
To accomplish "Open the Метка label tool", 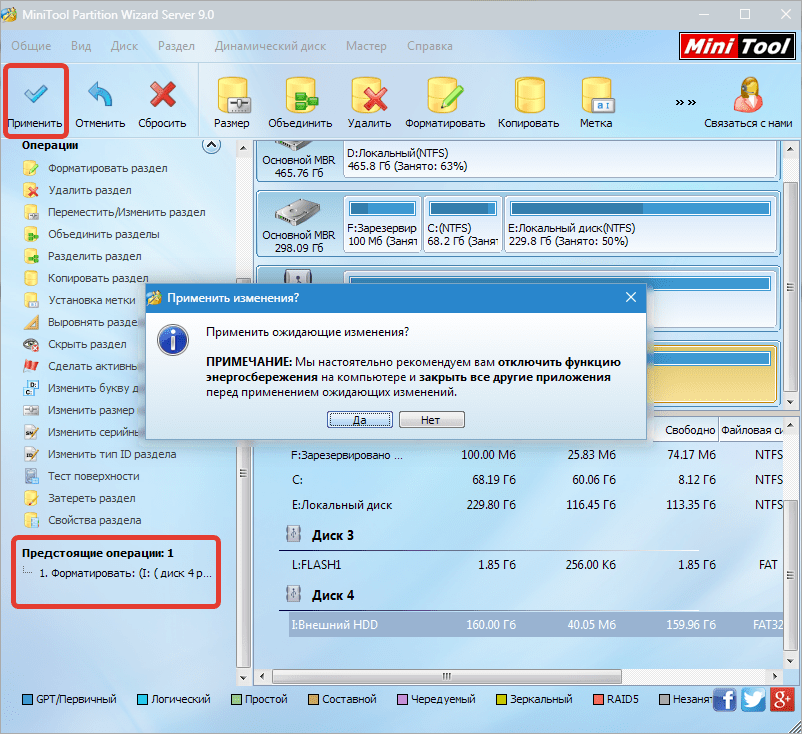I will [x=596, y=96].
